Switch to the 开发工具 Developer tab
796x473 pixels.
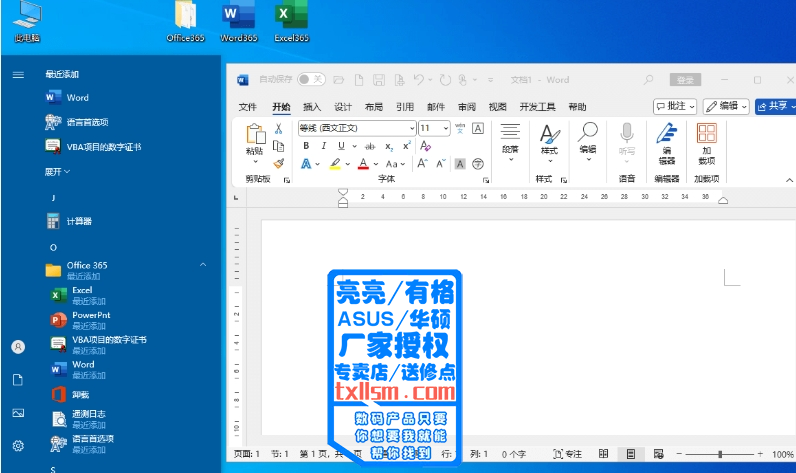click(537, 107)
